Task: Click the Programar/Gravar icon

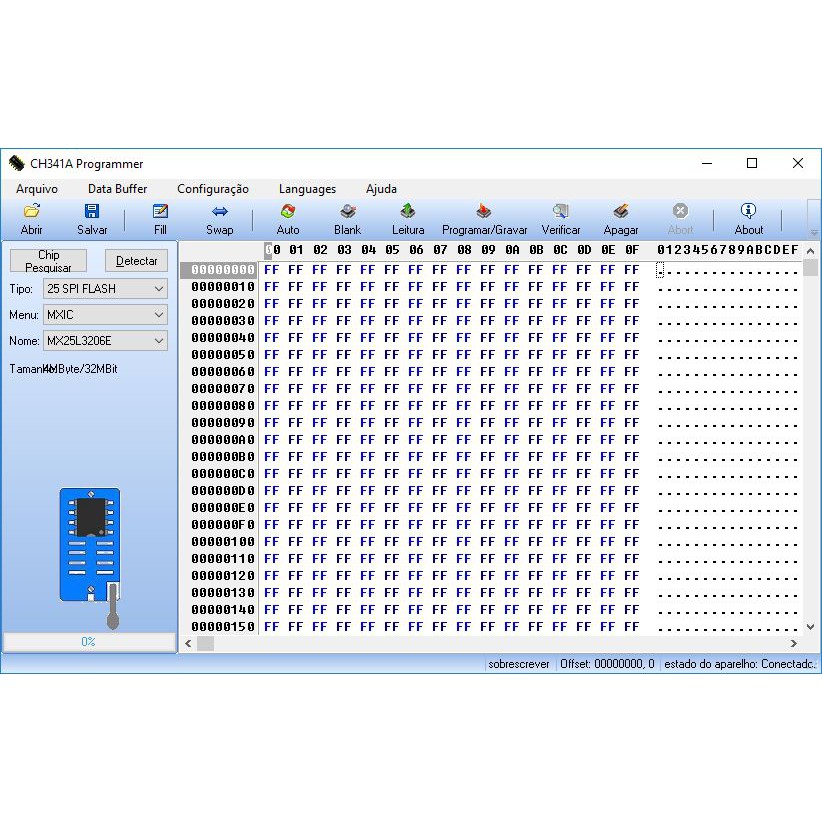Action: (484, 212)
